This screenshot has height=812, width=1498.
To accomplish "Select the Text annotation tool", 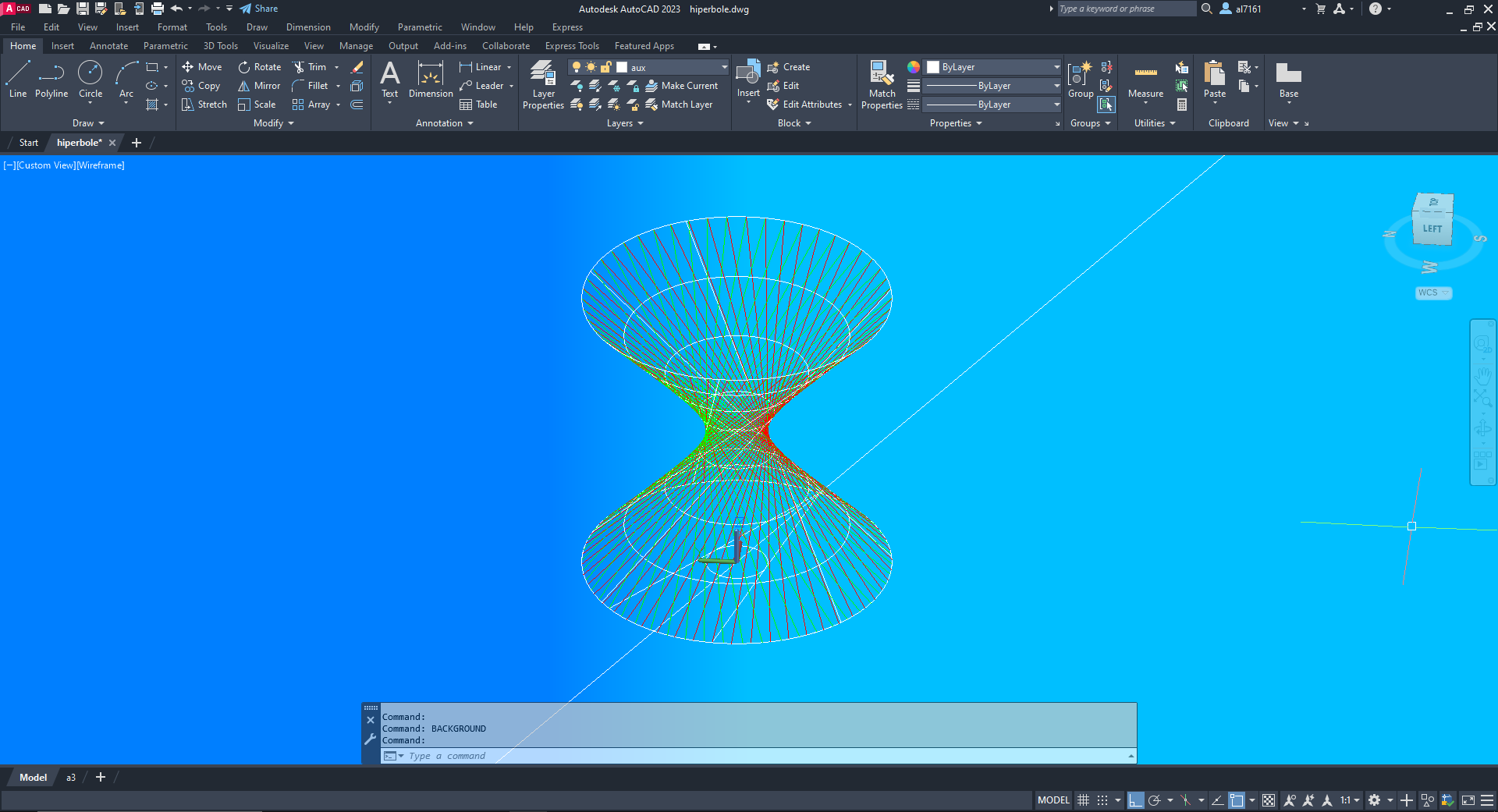I will (390, 80).
